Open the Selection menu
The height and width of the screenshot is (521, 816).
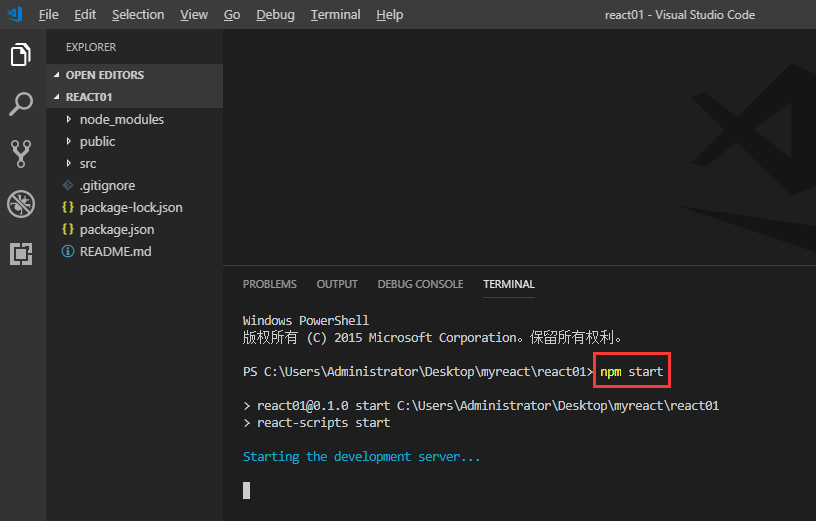pyautogui.click(x=138, y=15)
